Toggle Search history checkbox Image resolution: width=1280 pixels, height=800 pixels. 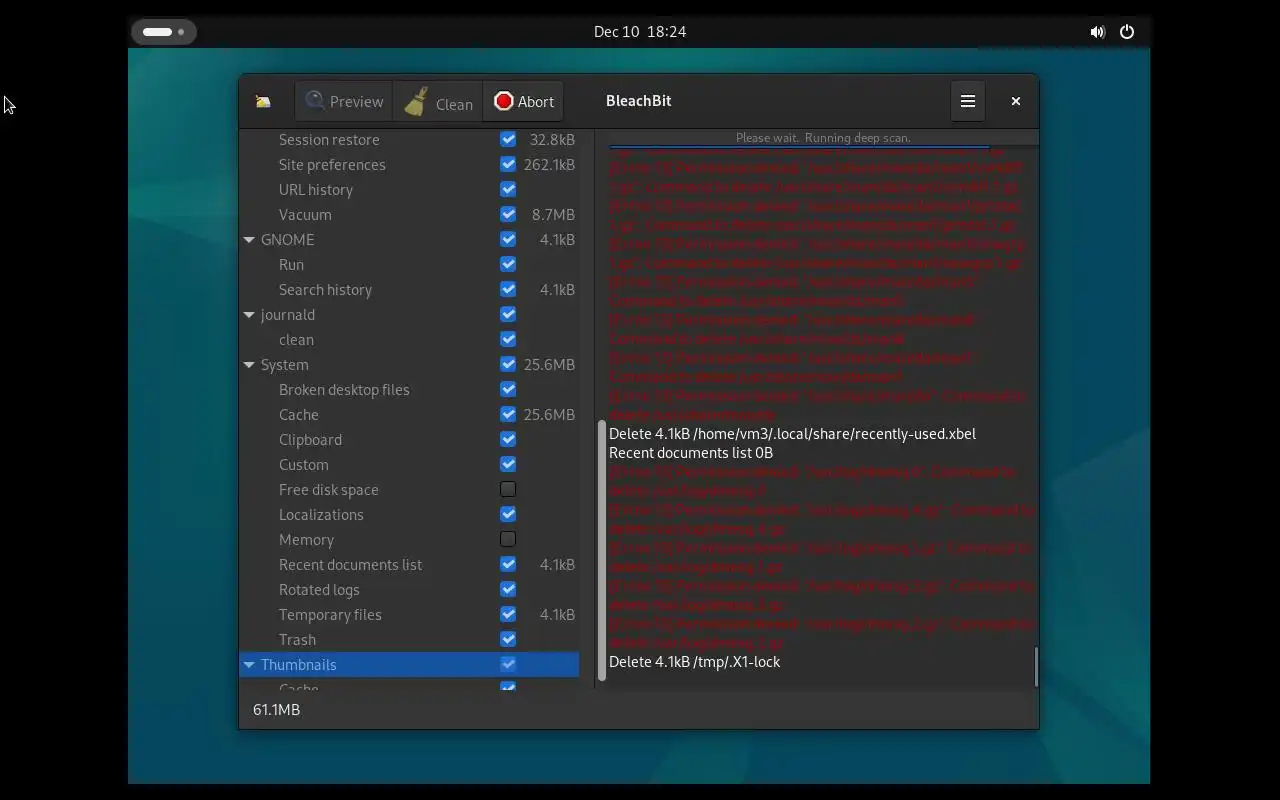point(508,289)
